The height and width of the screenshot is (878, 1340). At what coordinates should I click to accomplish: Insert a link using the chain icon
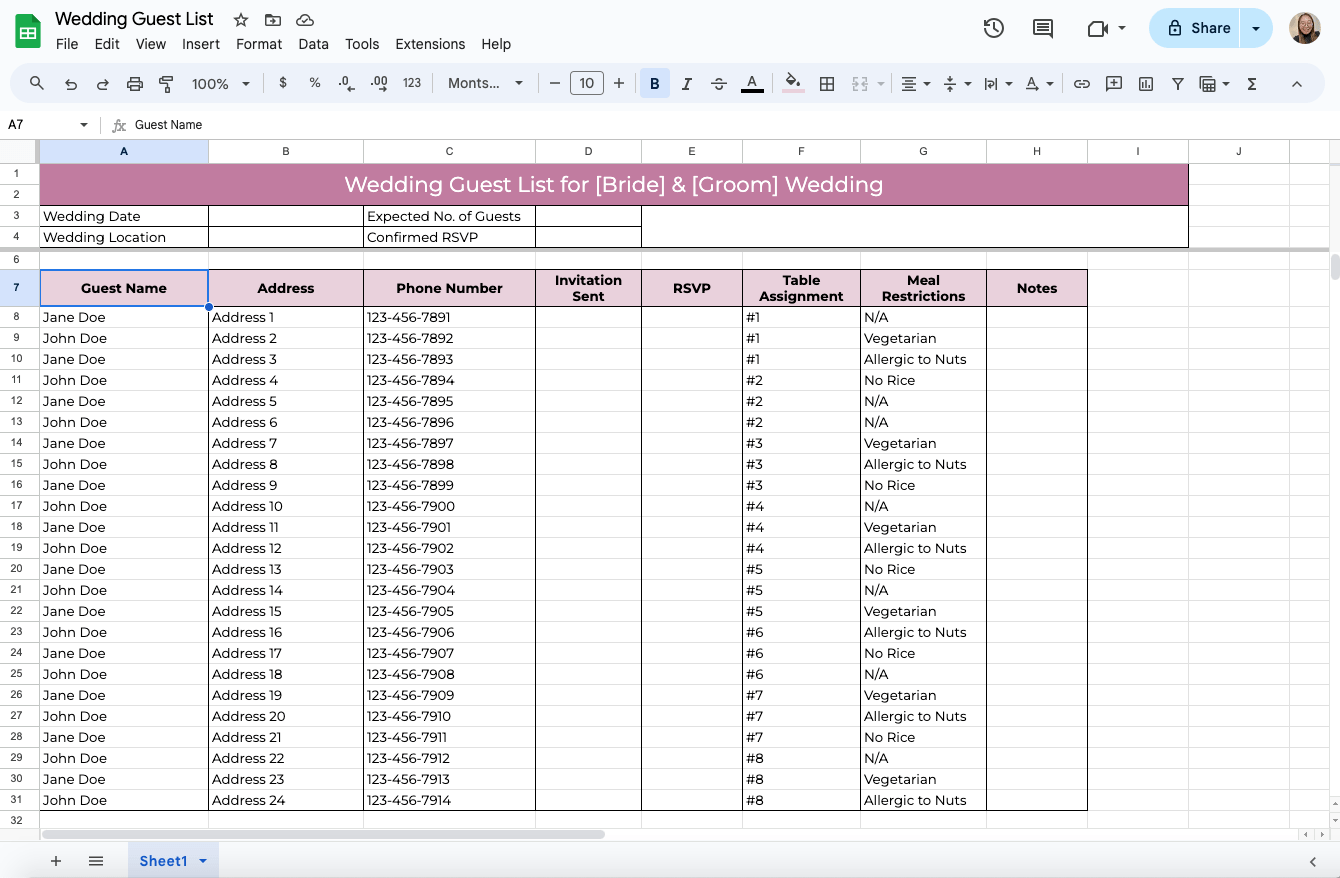(1081, 84)
